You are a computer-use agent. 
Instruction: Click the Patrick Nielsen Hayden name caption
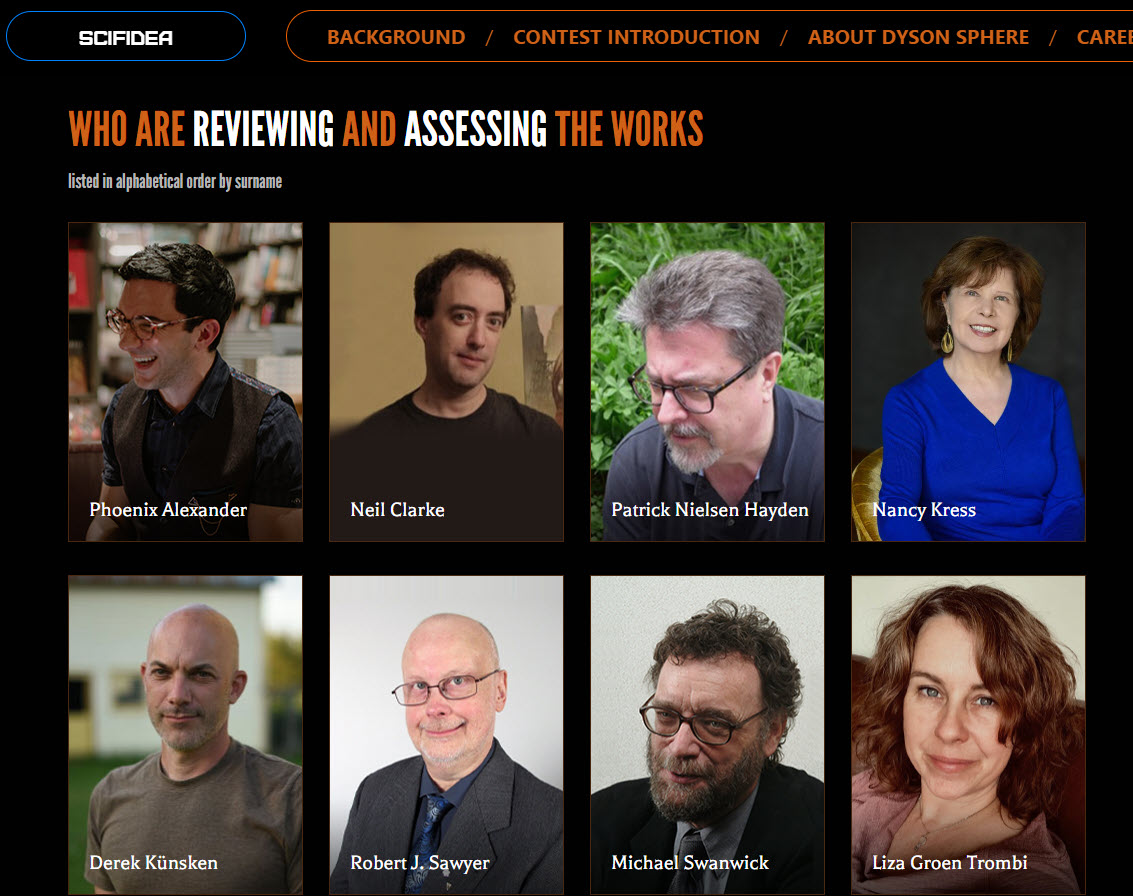point(710,510)
